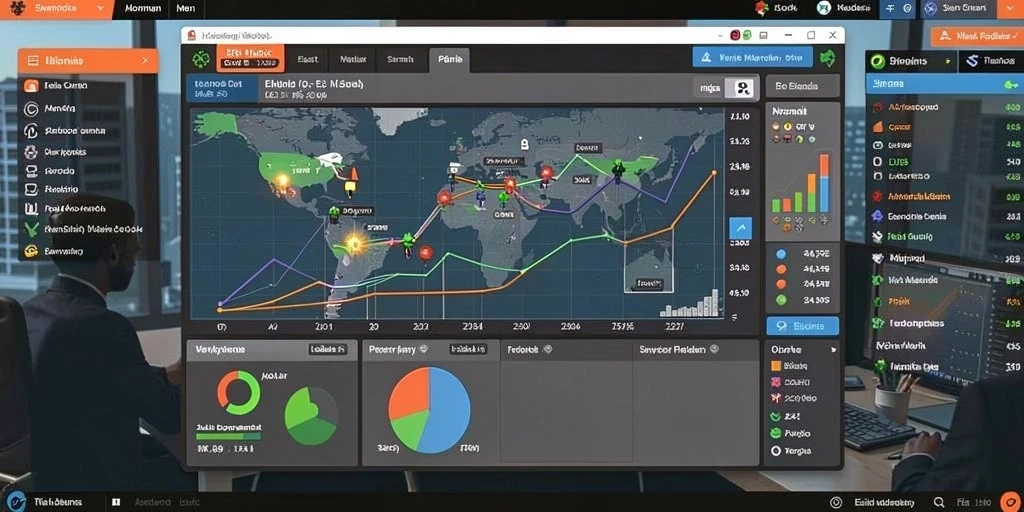Image resolution: width=1024 pixels, height=512 pixels.
Task: Toggle the orange square checkbox in the legend list
Action: (x=776, y=366)
